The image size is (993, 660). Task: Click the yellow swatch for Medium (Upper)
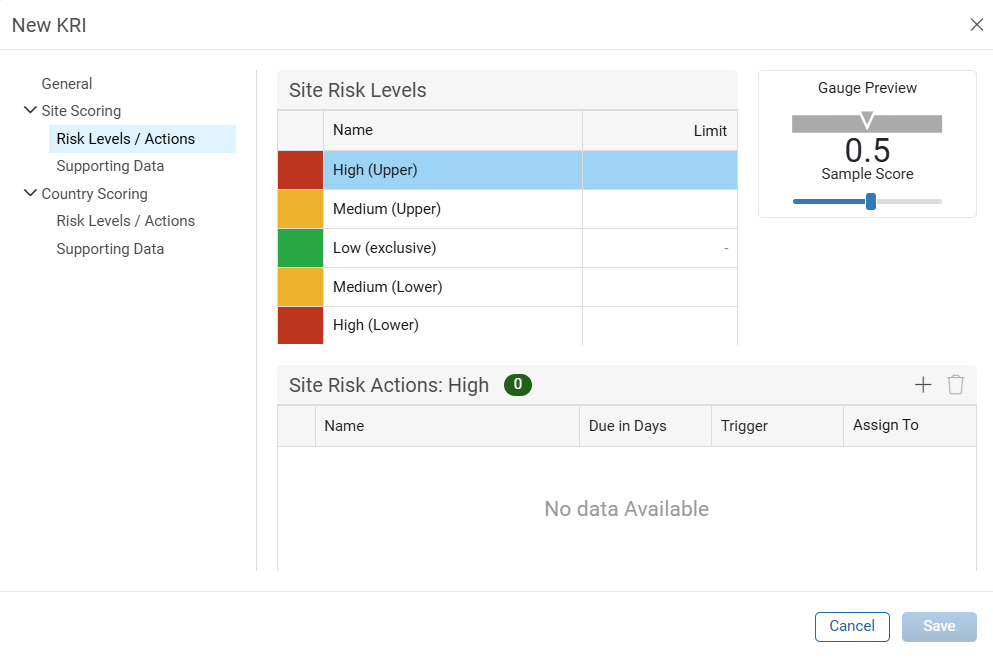(300, 209)
